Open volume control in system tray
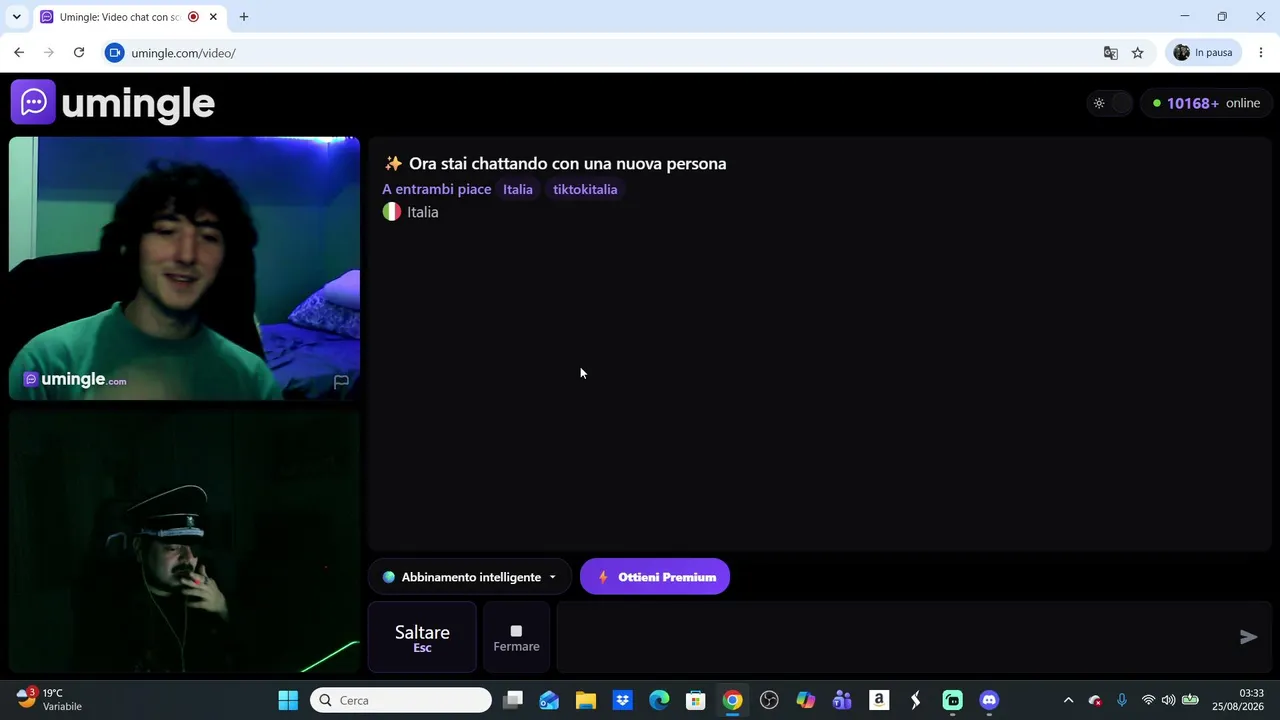The width and height of the screenshot is (1280, 720). [x=1168, y=700]
